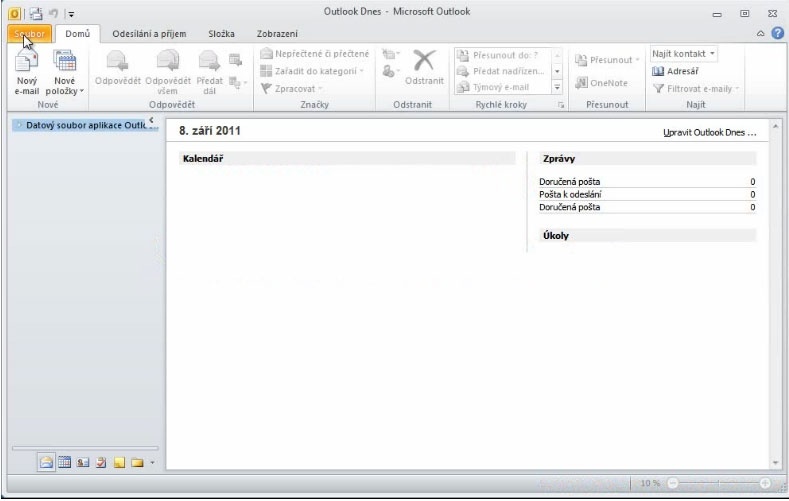Viewport: 789px width, 501px height.
Task: Minimize the ribbon with the caret icon
Action: point(760,34)
